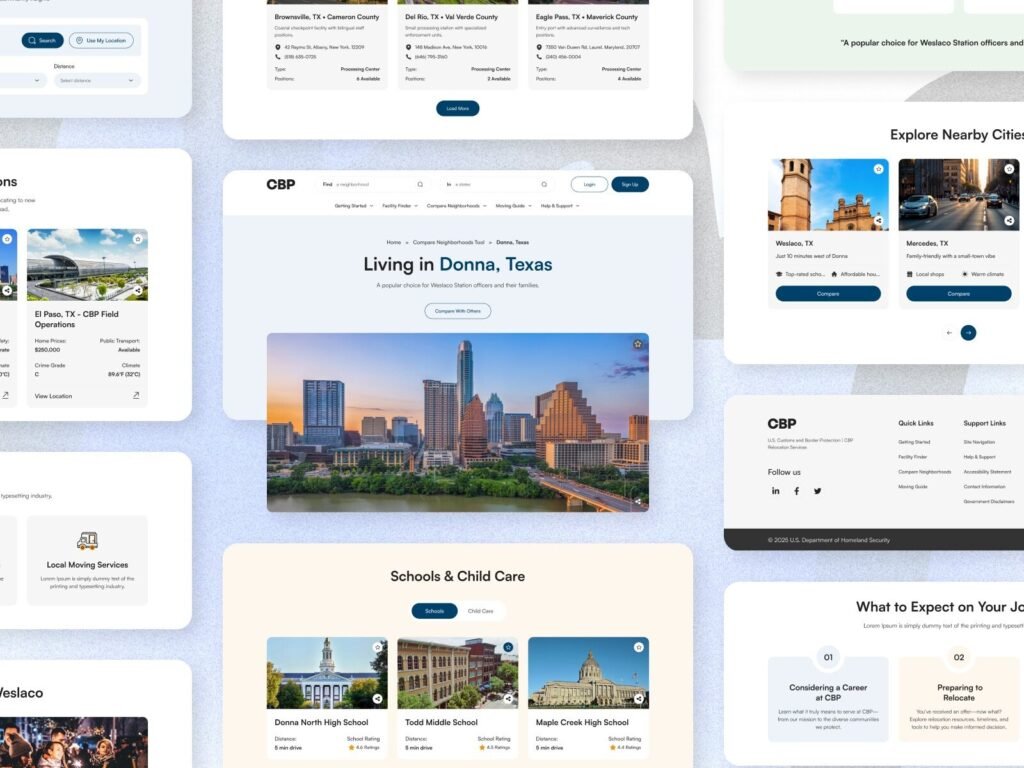Click Compare Neighborhoods Tool in breadcrumb
The height and width of the screenshot is (768, 1024).
449,242
